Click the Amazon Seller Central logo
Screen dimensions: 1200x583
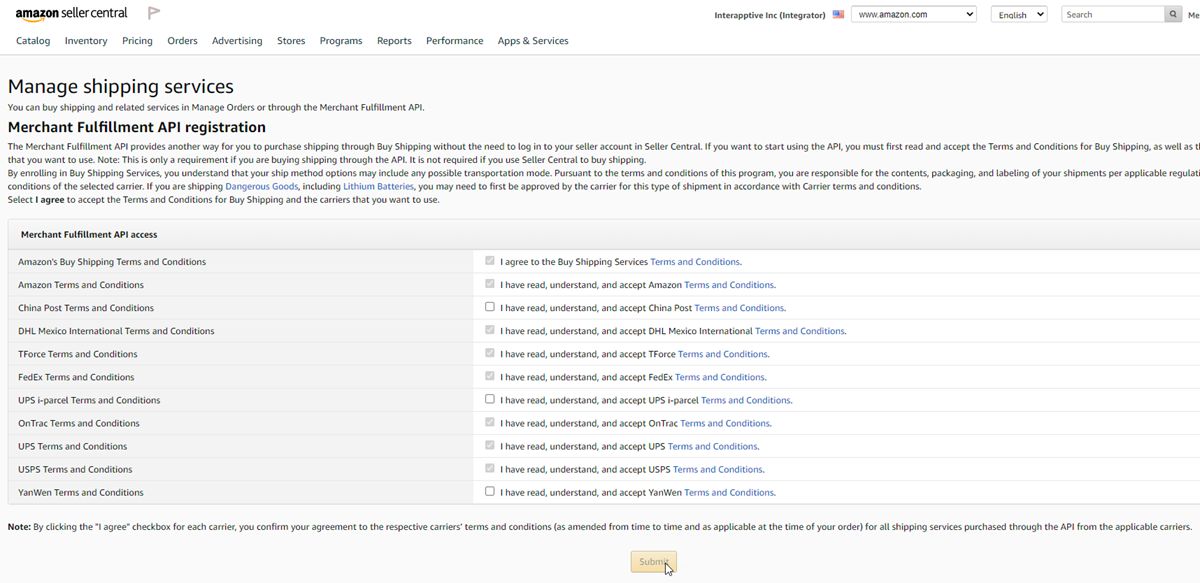(72, 13)
